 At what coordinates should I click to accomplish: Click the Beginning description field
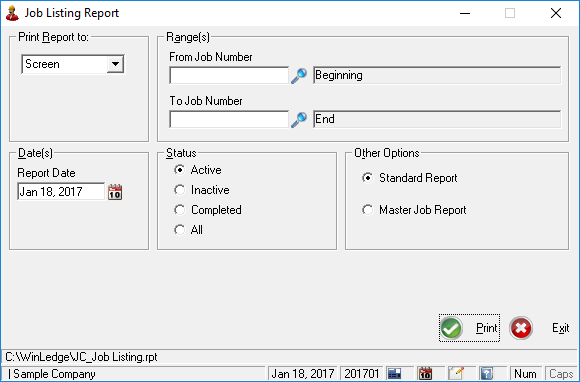pos(437,75)
